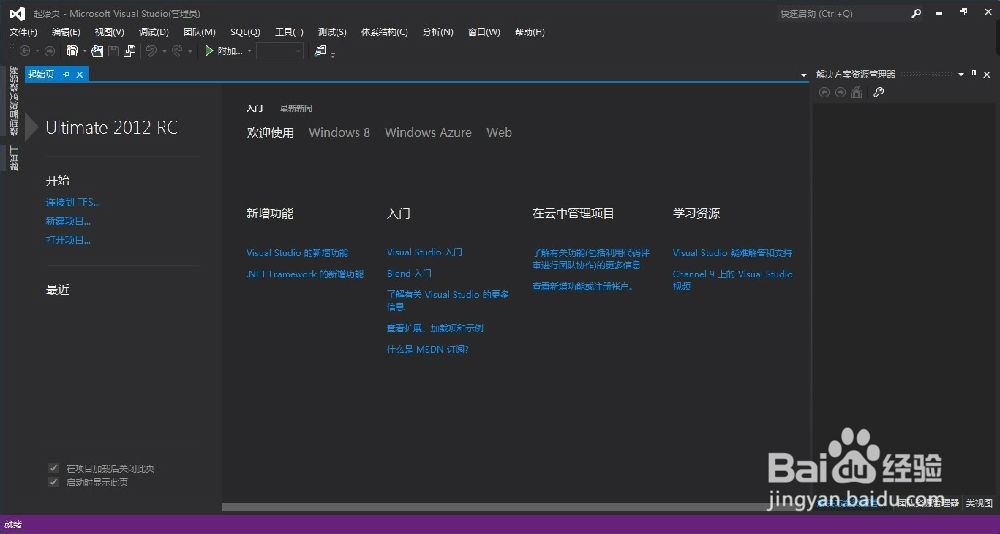Open the 测试(S) menu
The height and width of the screenshot is (534, 1000).
(x=332, y=32)
